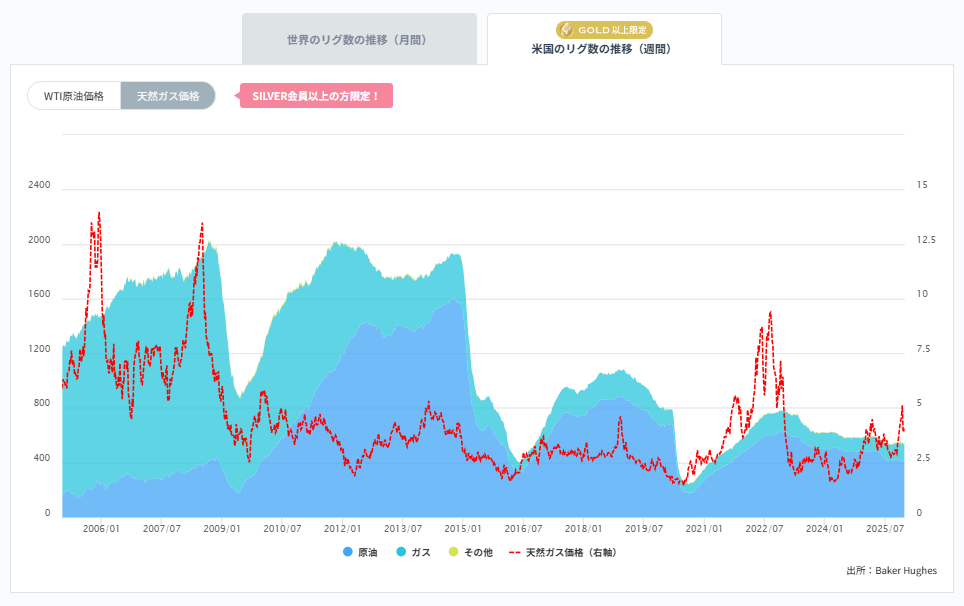Image resolution: width=964 pixels, height=606 pixels.
Task: Toggle the 原油 series via its legend label
Action: point(366,551)
